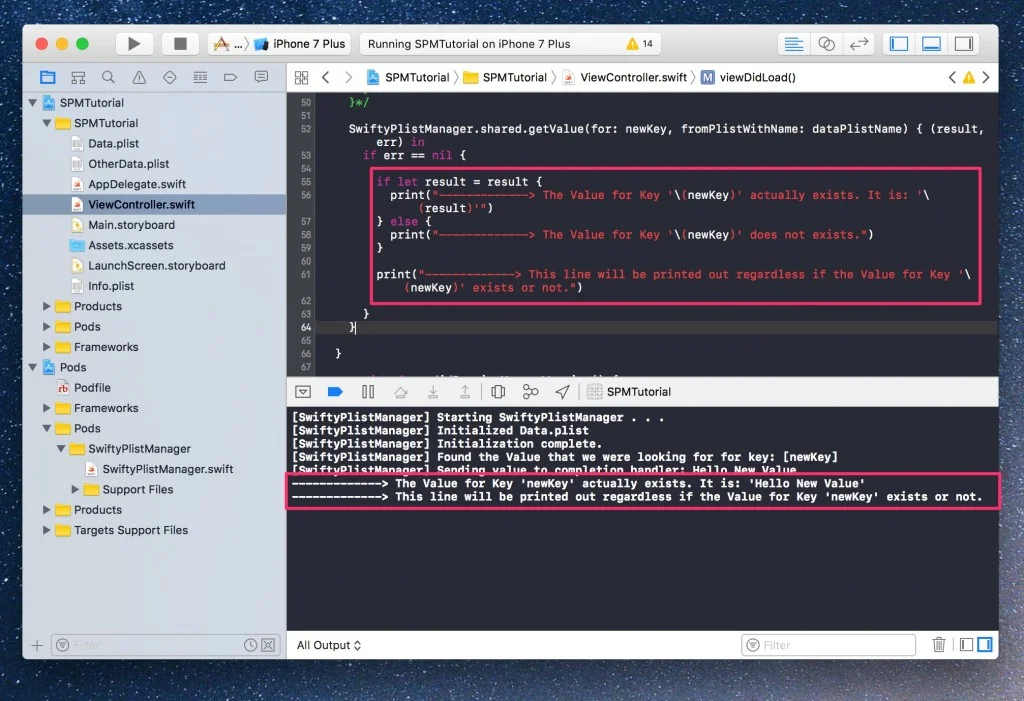The width and height of the screenshot is (1024, 701).
Task: Pause program execution
Action: point(368,391)
